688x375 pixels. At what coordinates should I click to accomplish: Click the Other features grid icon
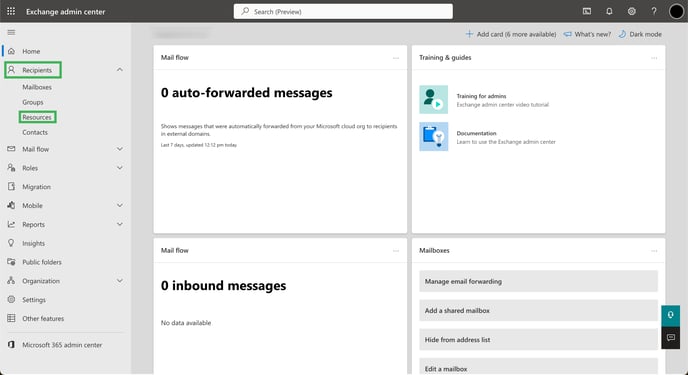coord(11,318)
